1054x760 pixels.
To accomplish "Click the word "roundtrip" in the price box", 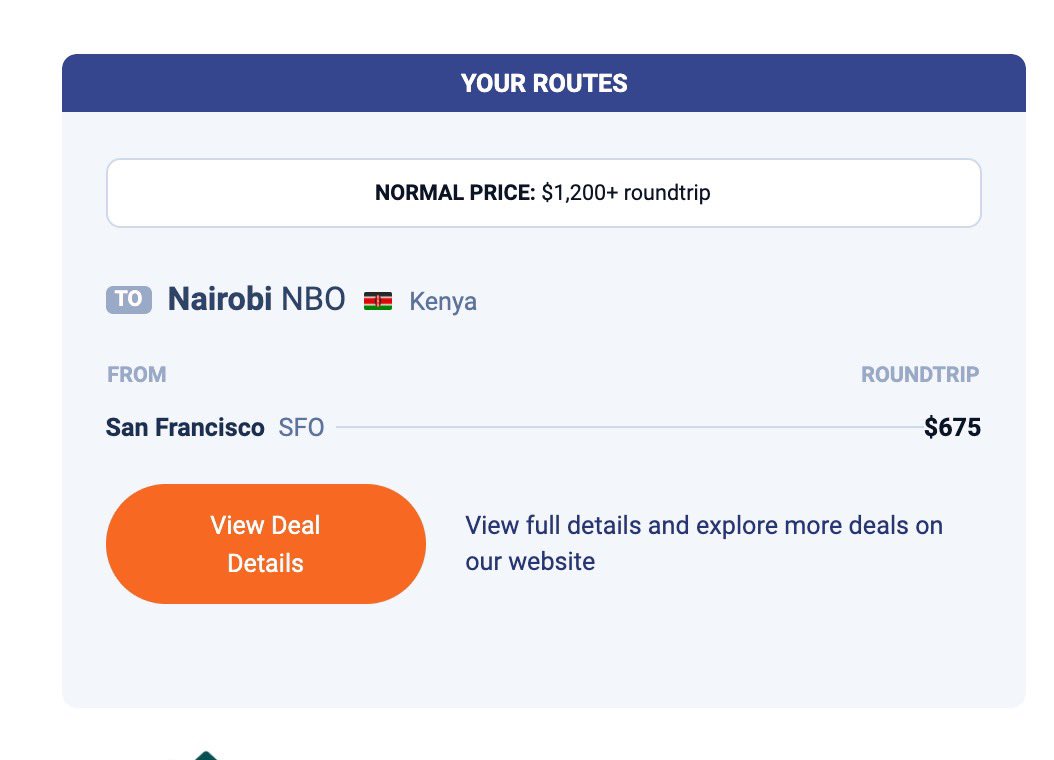I will (667, 193).
